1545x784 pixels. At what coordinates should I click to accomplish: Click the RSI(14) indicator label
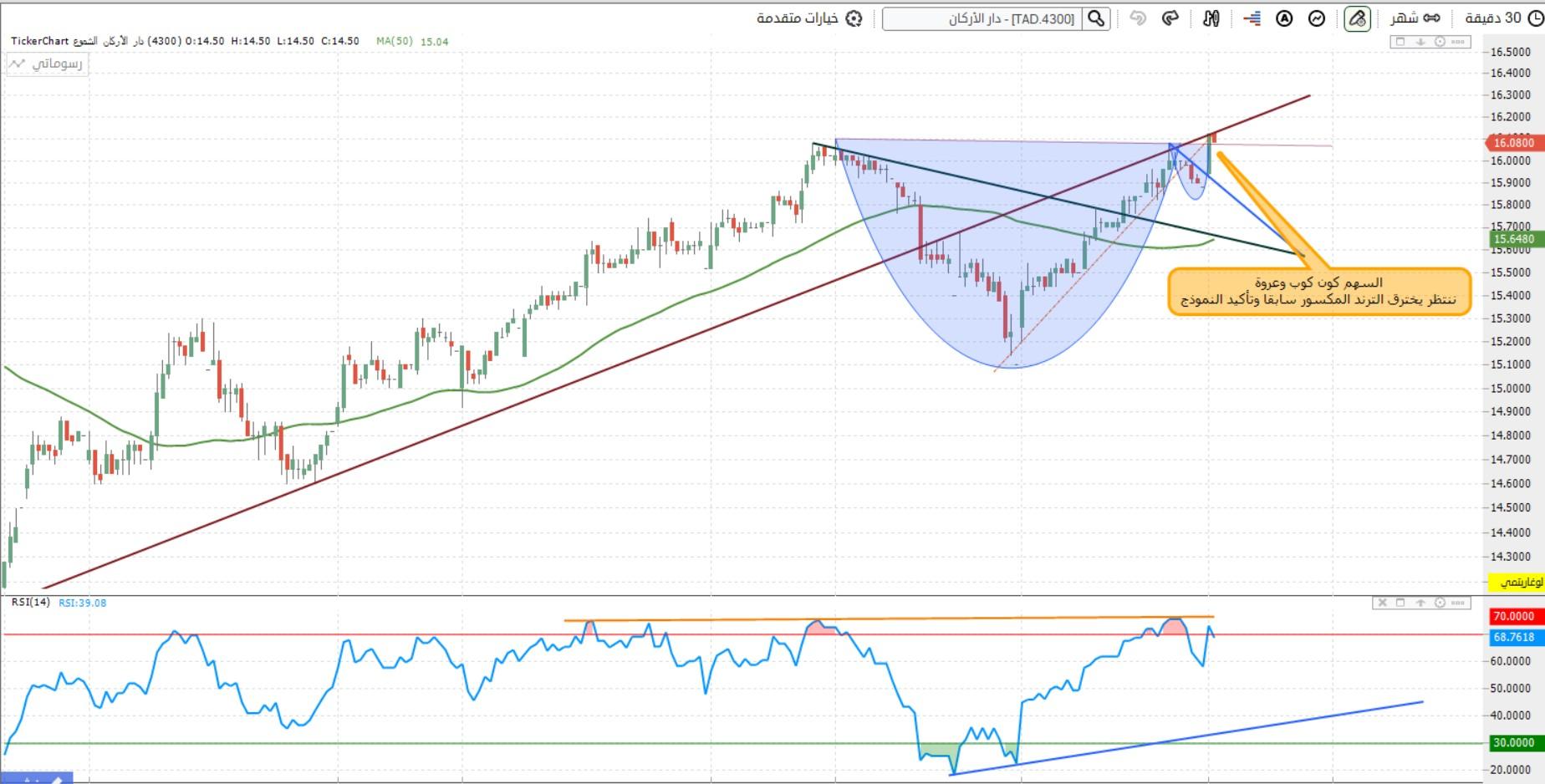[x=31, y=603]
